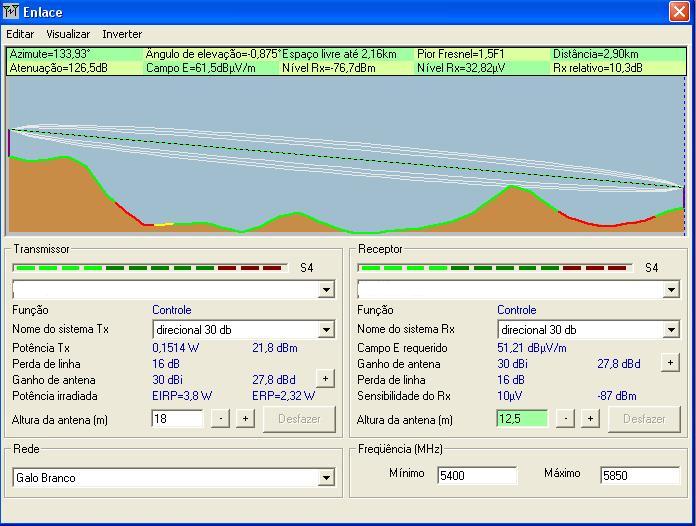Image resolution: width=696 pixels, height=526 pixels.
Task: Click the EIRP=3,8 W value
Action: click(x=182, y=395)
